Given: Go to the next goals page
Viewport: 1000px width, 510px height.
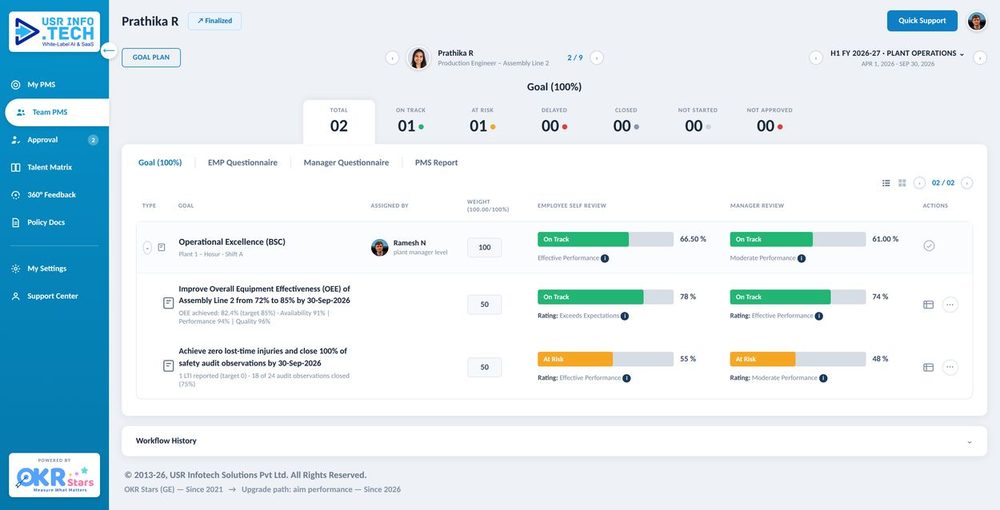Looking at the screenshot, I should [967, 183].
